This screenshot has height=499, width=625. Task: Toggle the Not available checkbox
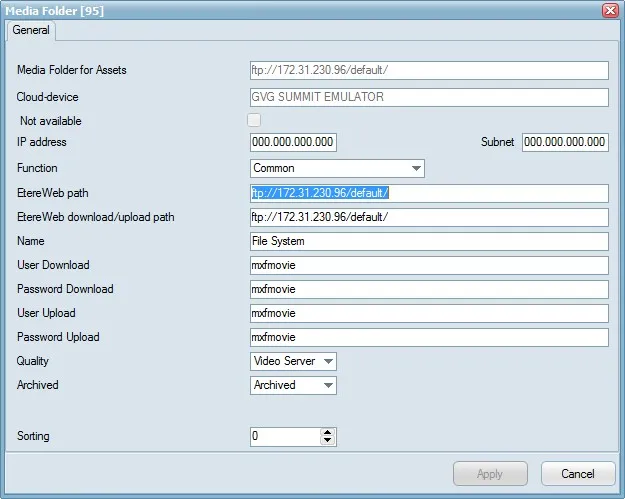pos(254,121)
